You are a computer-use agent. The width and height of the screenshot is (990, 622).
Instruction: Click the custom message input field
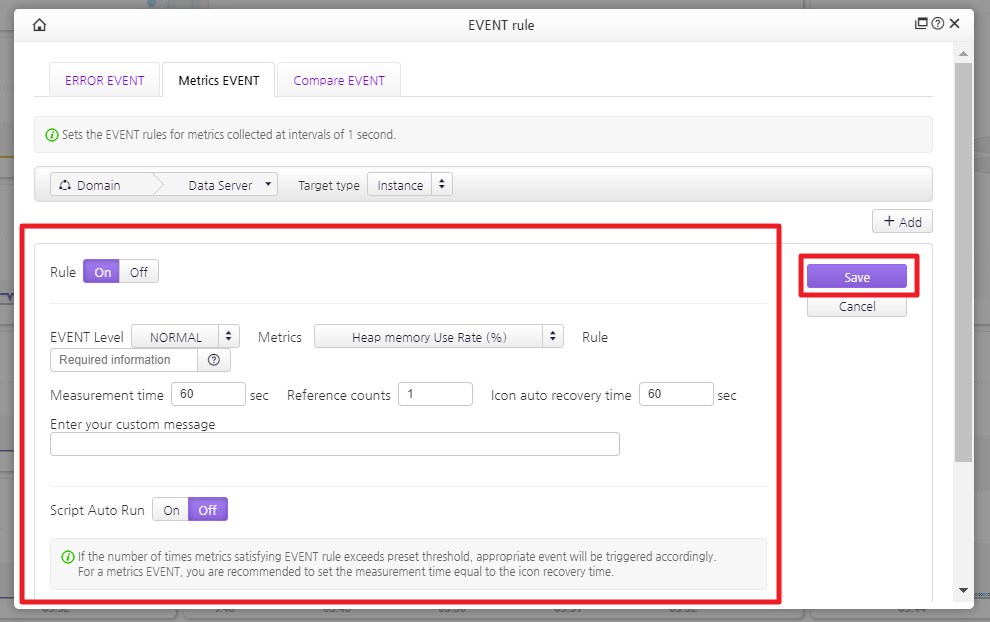(334, 444)
